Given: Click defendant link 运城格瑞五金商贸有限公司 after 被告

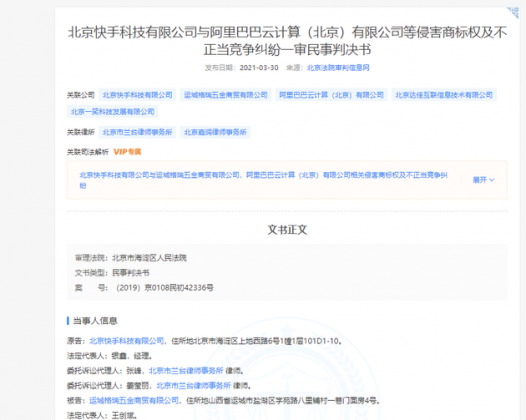Looking at the screenshot, I should coord(134,401).
